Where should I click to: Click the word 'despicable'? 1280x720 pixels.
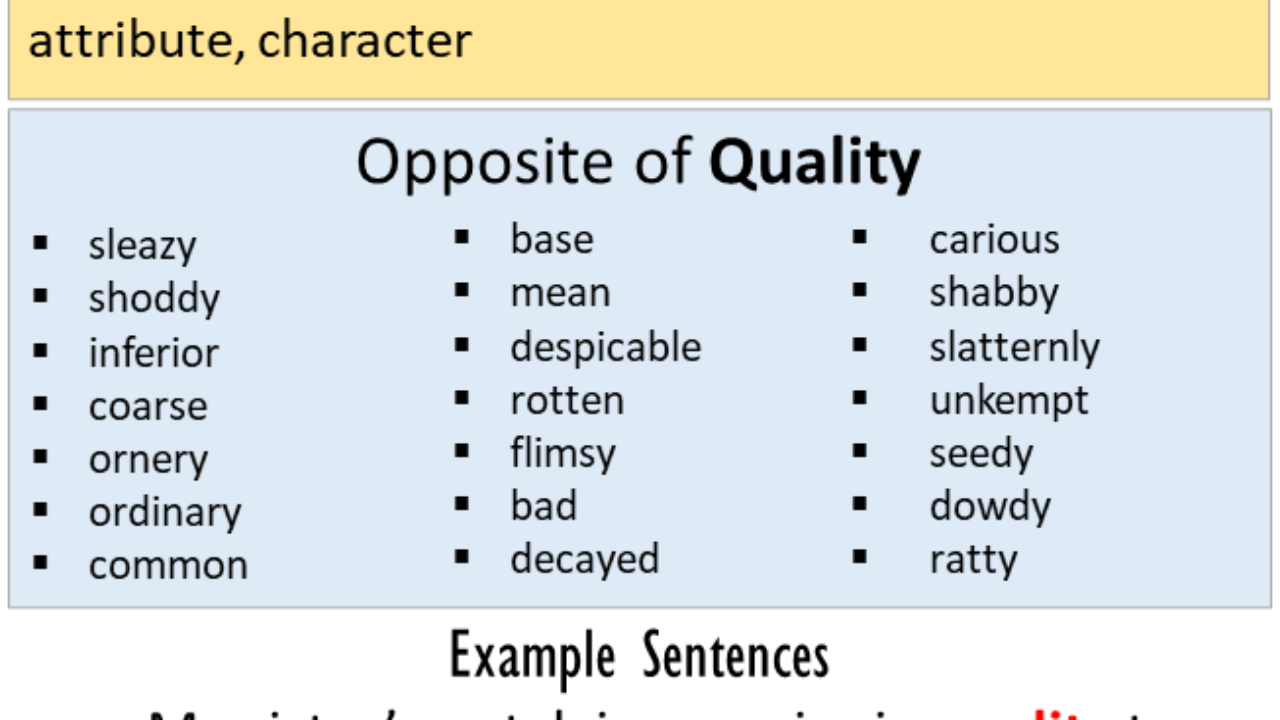[x=606, y=347]
